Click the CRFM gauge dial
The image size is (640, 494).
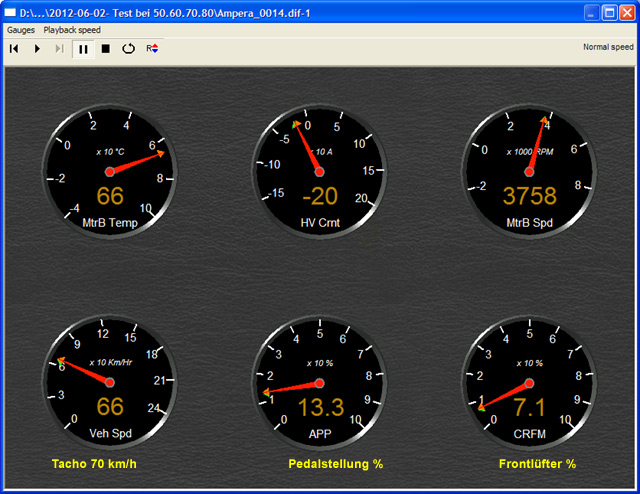tap(530, 382)
